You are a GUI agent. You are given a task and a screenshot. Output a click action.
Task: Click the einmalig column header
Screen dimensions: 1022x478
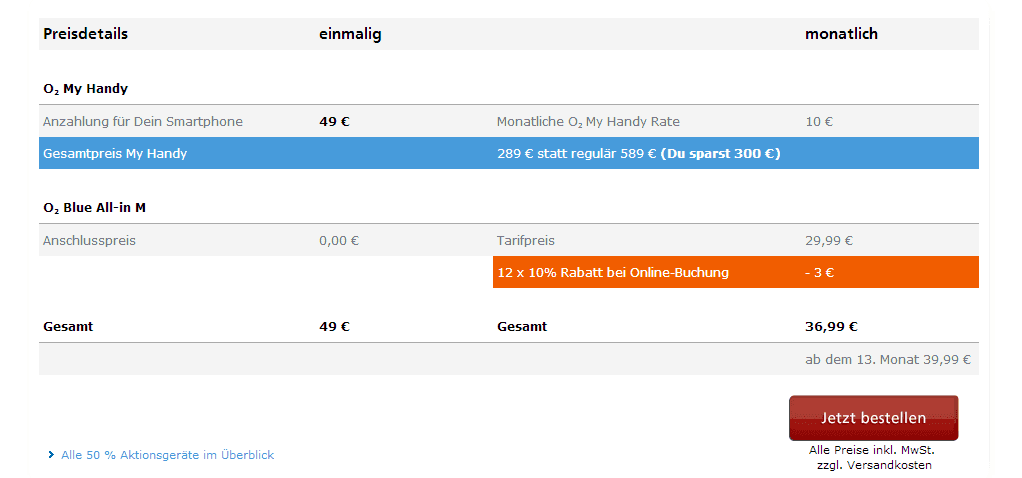(350, 34)
